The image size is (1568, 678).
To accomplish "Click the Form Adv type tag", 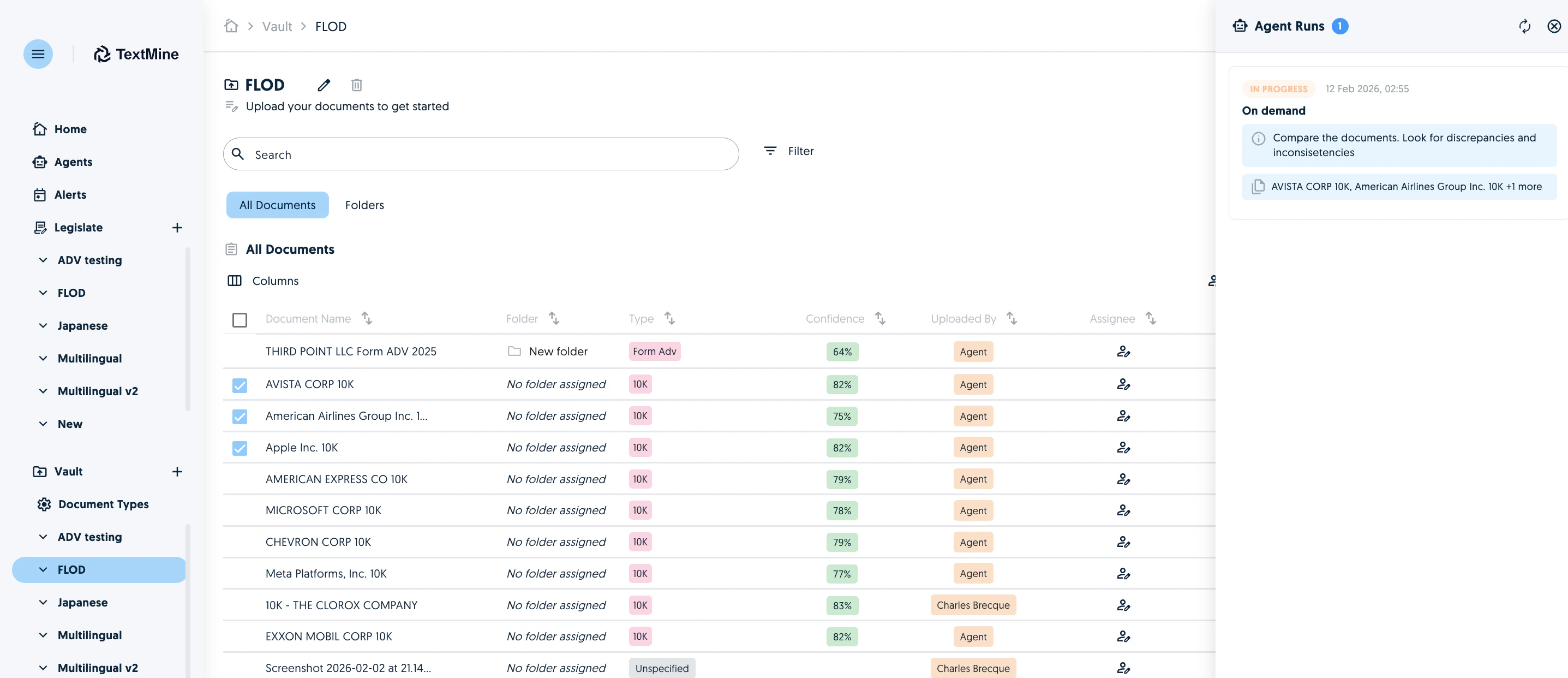I will click(x=654, y=352).
